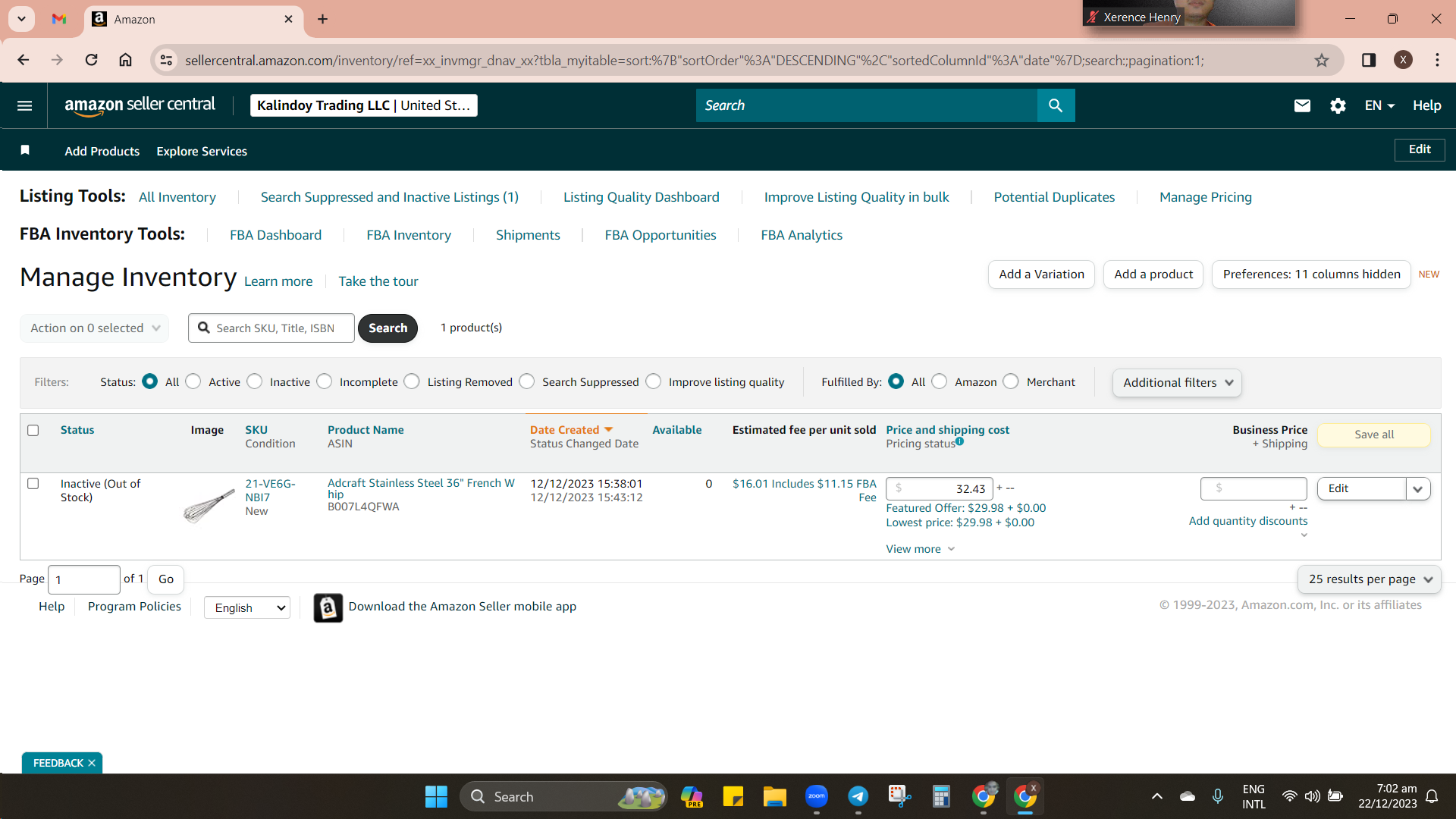Viewport: 1456px width, 819px height.
Task: Select the header select-all checkbox
Action: [33, 430]
